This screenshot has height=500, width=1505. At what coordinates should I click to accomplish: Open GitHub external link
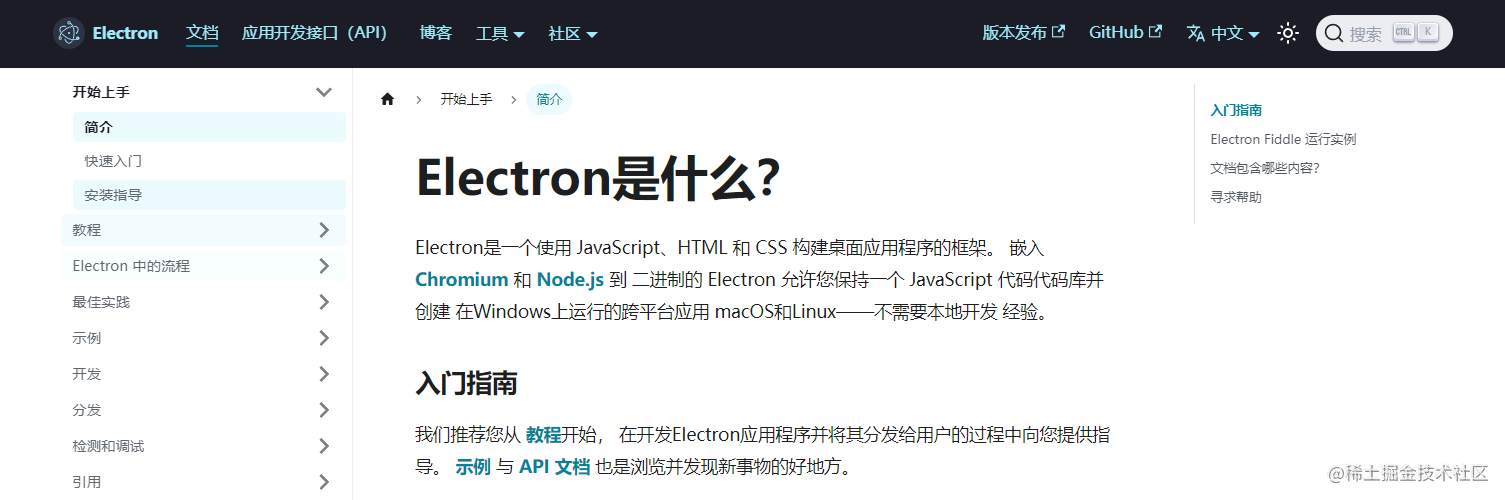pos(1125,32)
